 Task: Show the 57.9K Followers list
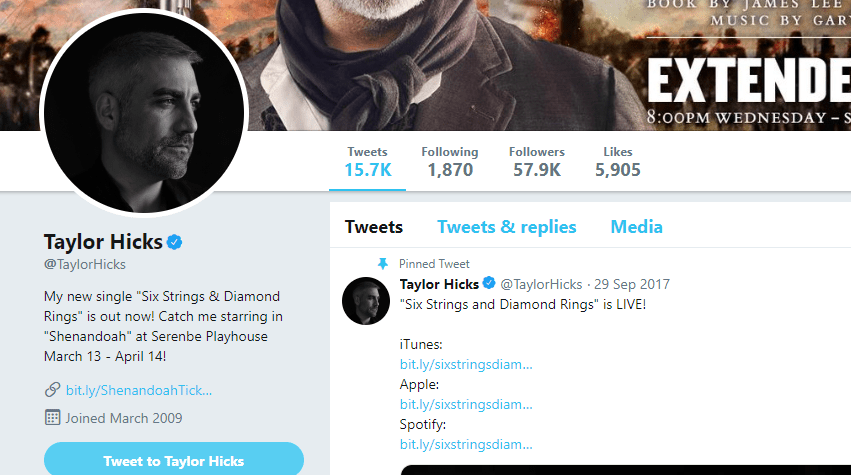[x=536, y=162]
